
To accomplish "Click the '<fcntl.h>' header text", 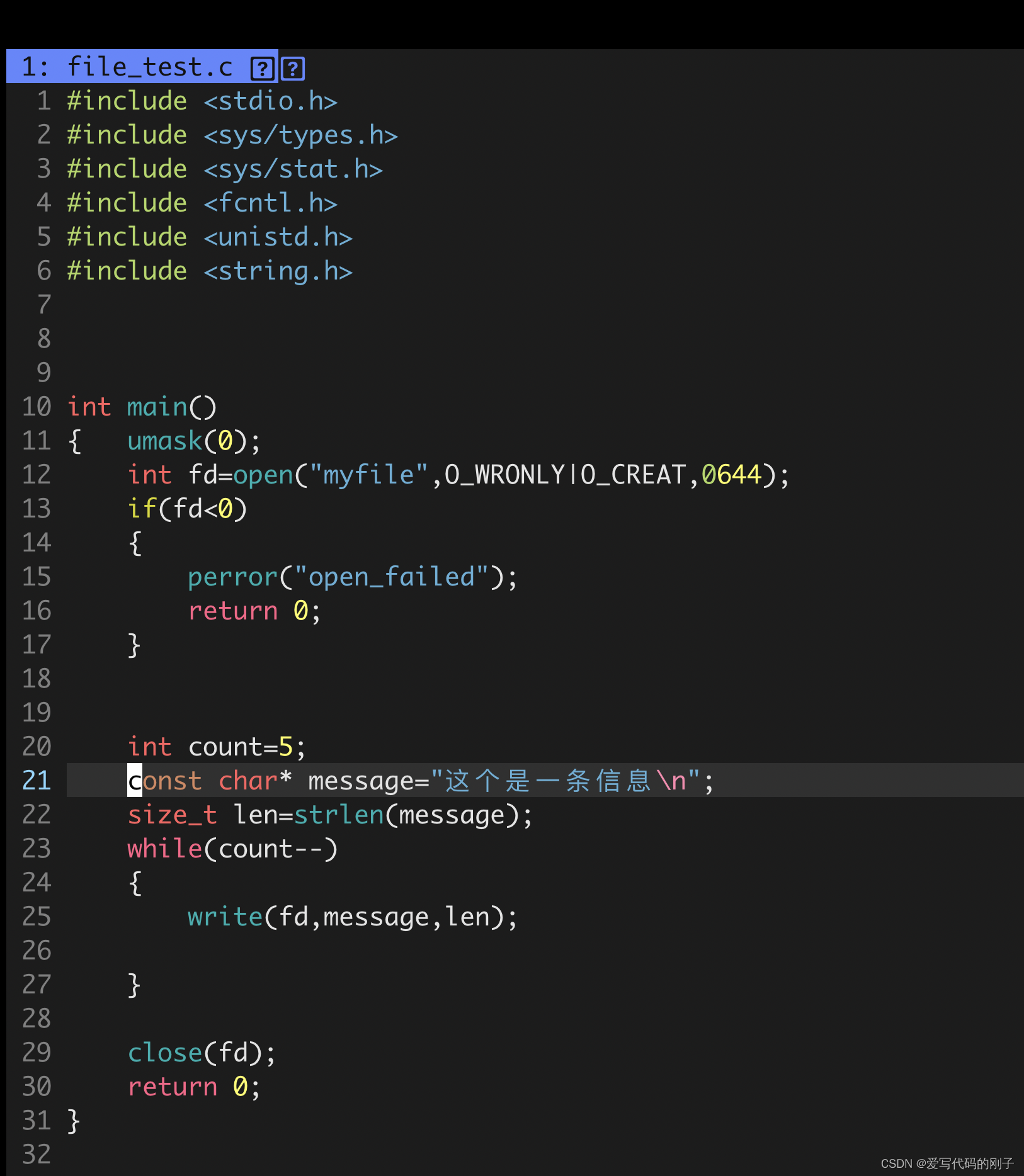I will [x=270, y=203].
